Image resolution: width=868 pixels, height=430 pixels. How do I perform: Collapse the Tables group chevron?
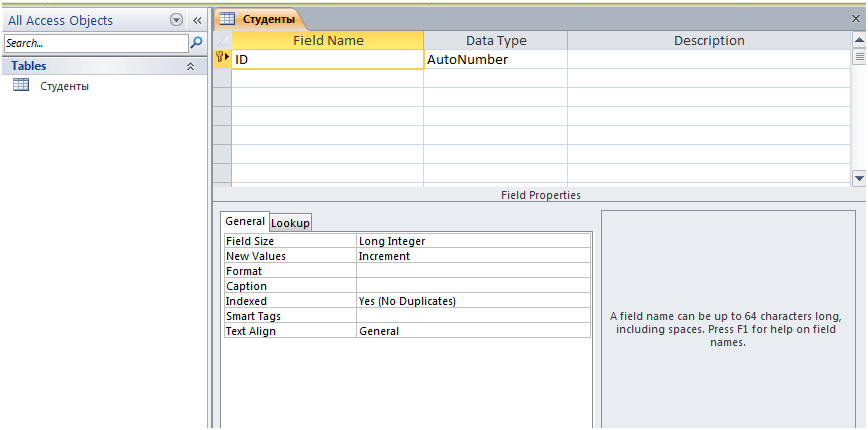pos(190,66)
